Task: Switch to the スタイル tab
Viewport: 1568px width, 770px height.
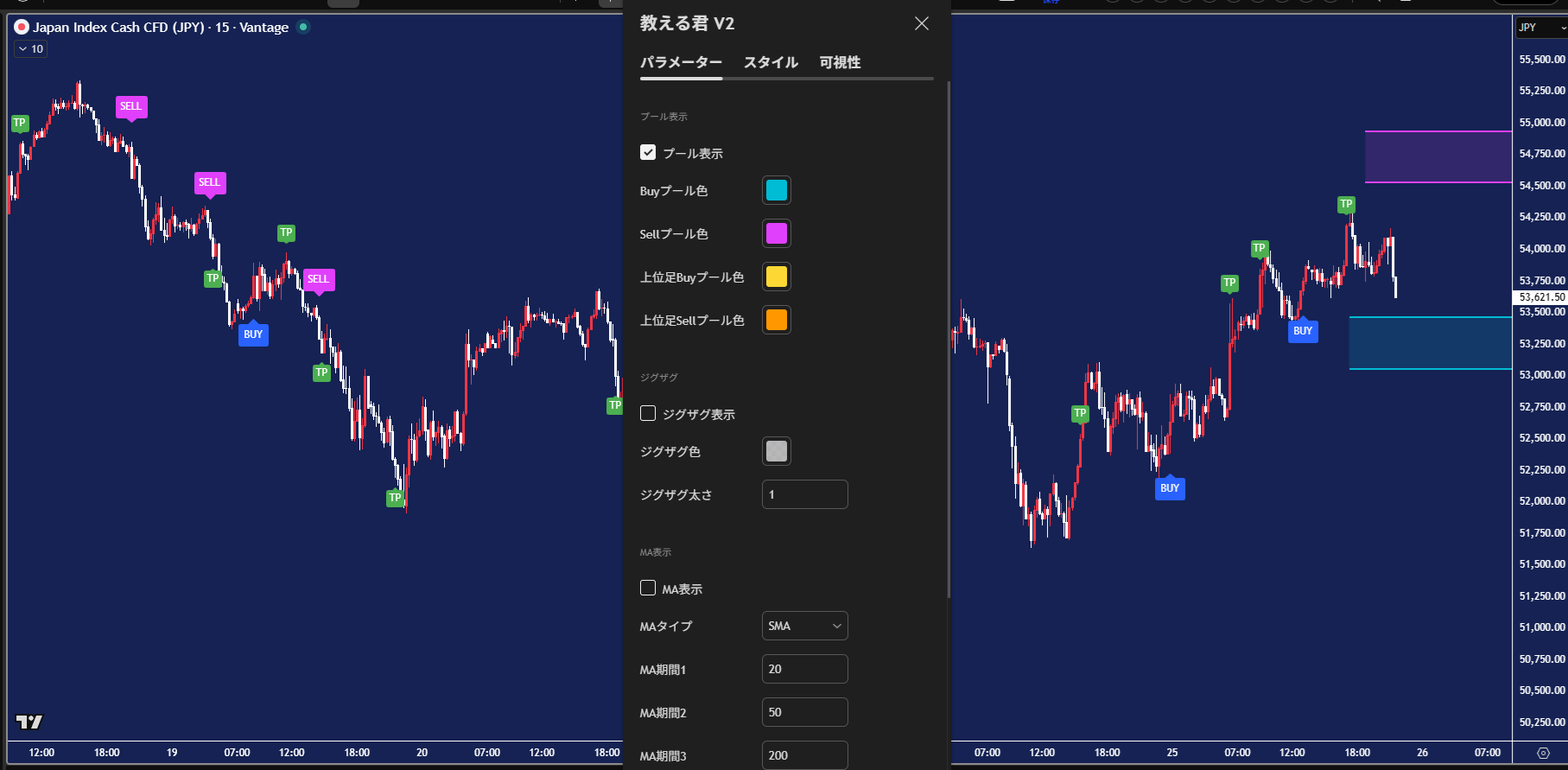Action: pos(771,62)
